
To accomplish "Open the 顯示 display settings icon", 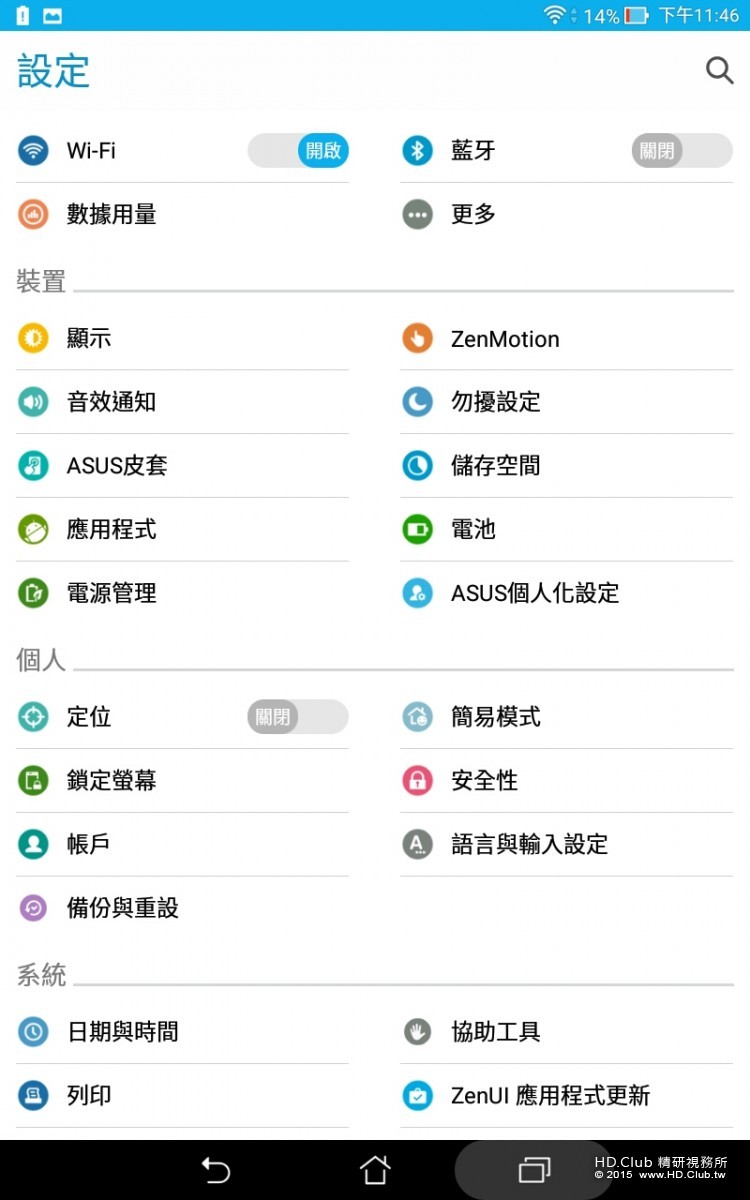I will pos(33,338).
